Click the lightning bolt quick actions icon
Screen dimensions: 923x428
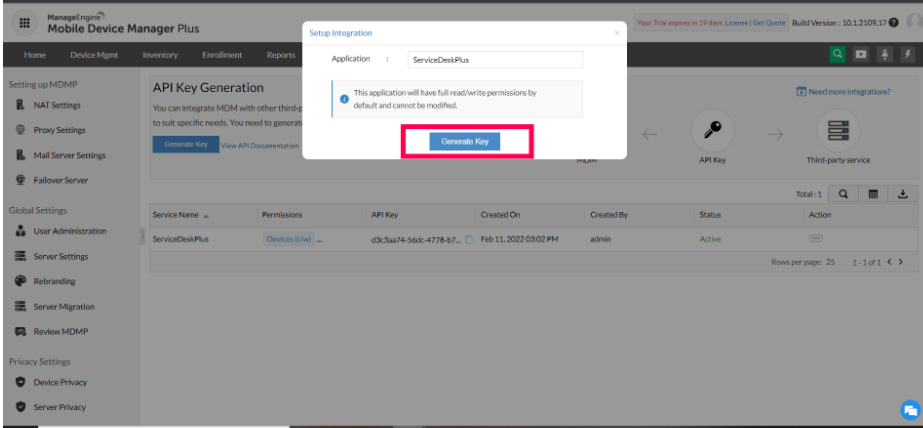907,54
